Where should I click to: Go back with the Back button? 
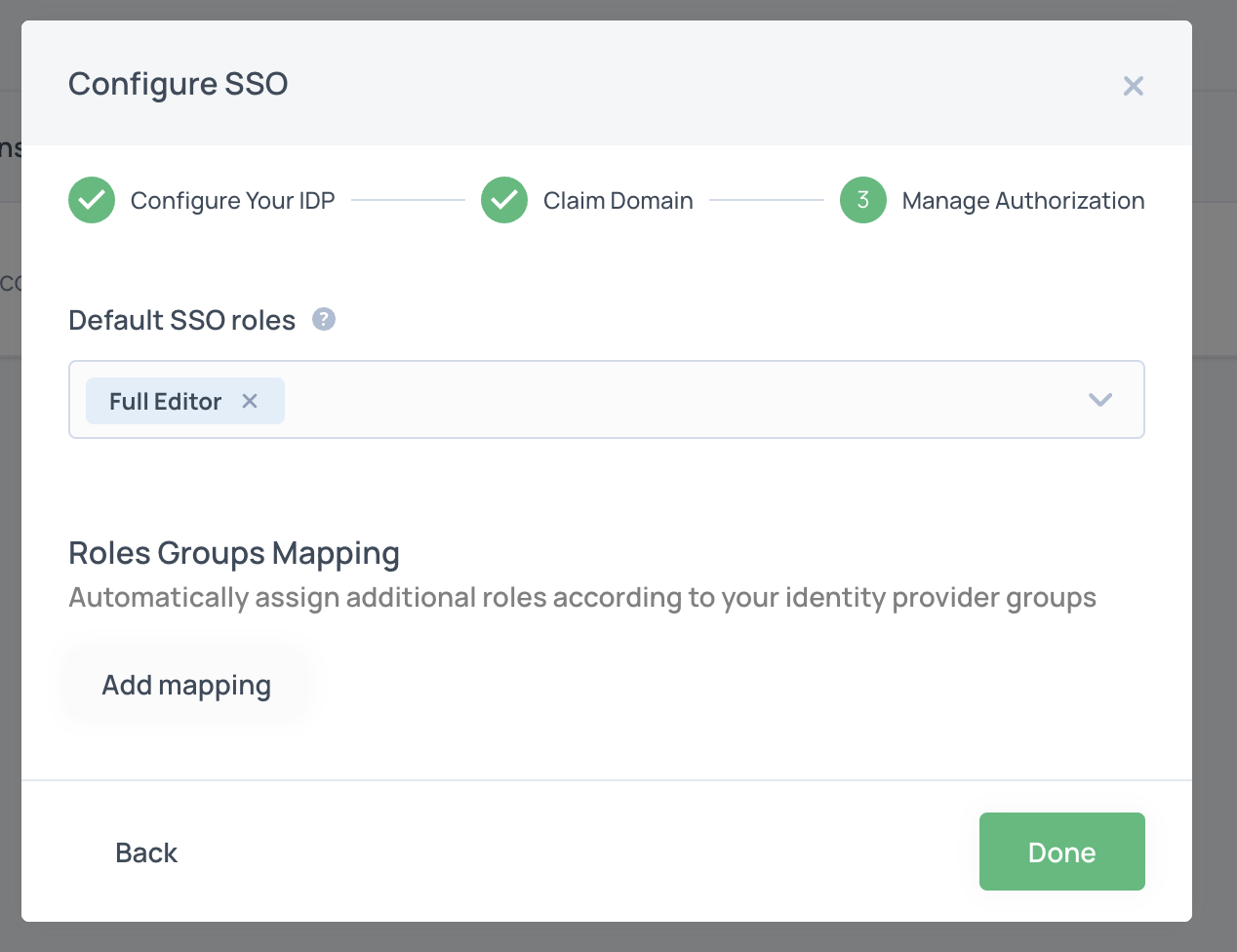pos(146,853)
